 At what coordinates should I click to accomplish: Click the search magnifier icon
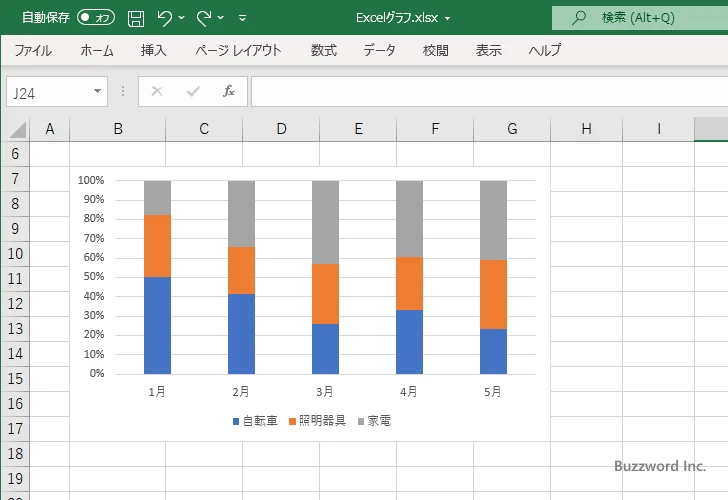(x=578, y=18)
